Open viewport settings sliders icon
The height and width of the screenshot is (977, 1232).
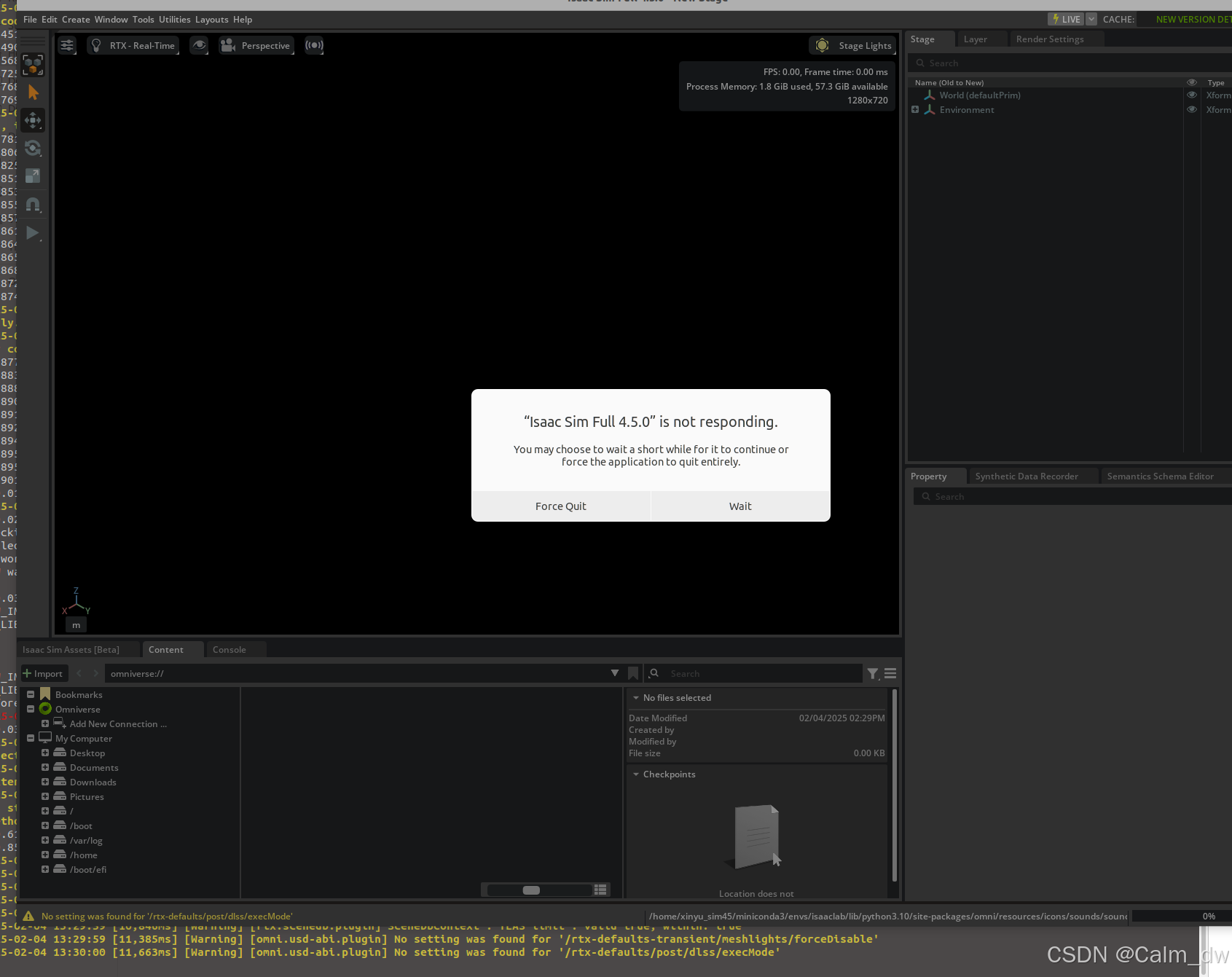click(x=67, y=45)
